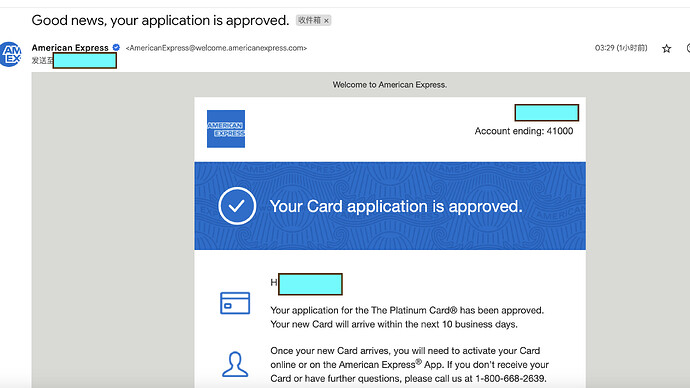Remove the 收件箱 inbox label
This screenshot has width=690, height=388.
coord(326,21)
